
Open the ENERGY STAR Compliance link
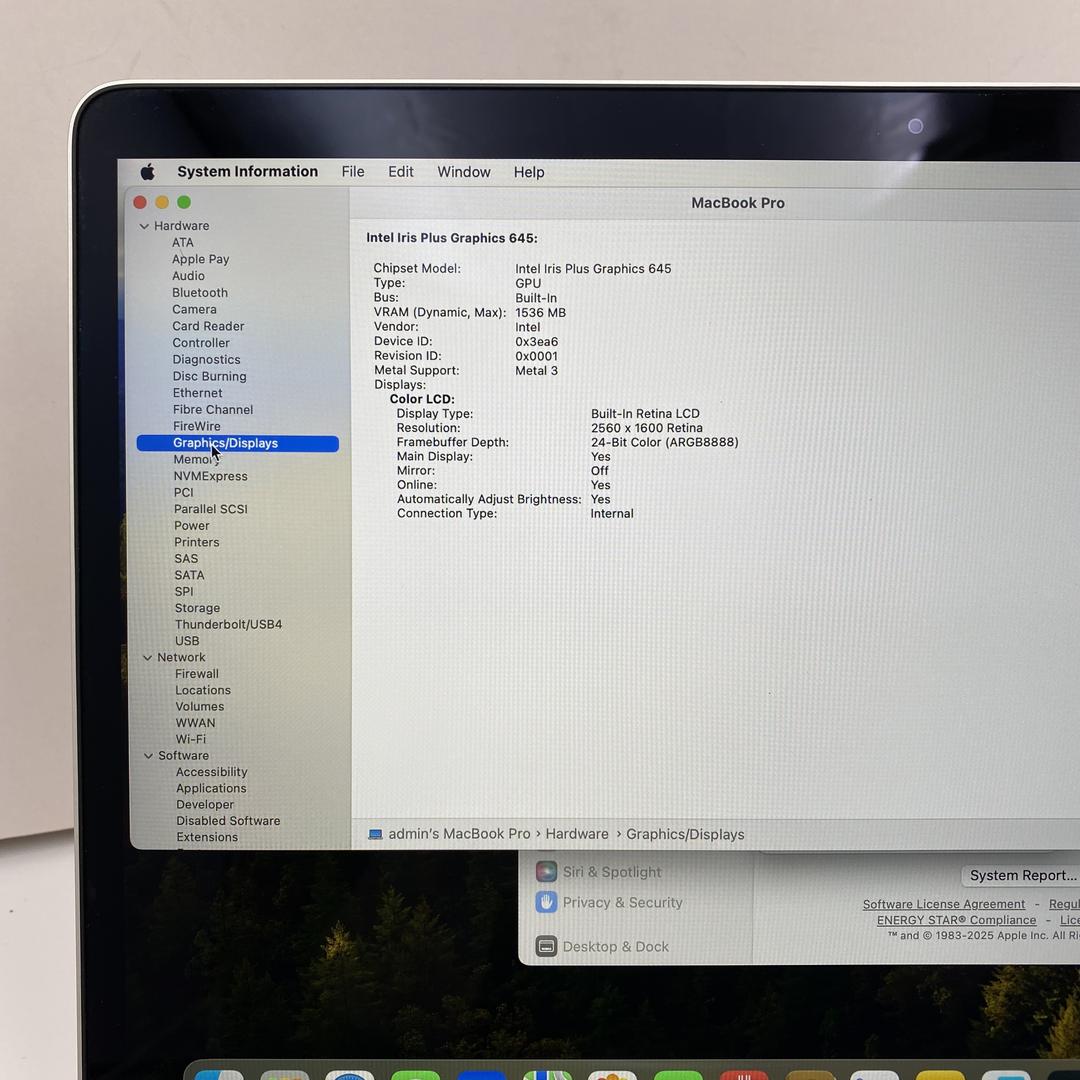[x=956, y=920]
